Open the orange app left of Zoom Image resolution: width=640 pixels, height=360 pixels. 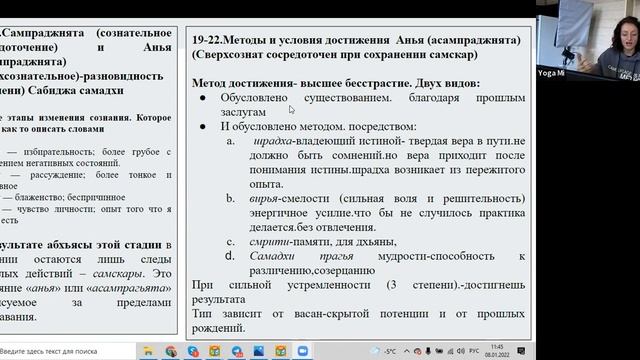281,351
